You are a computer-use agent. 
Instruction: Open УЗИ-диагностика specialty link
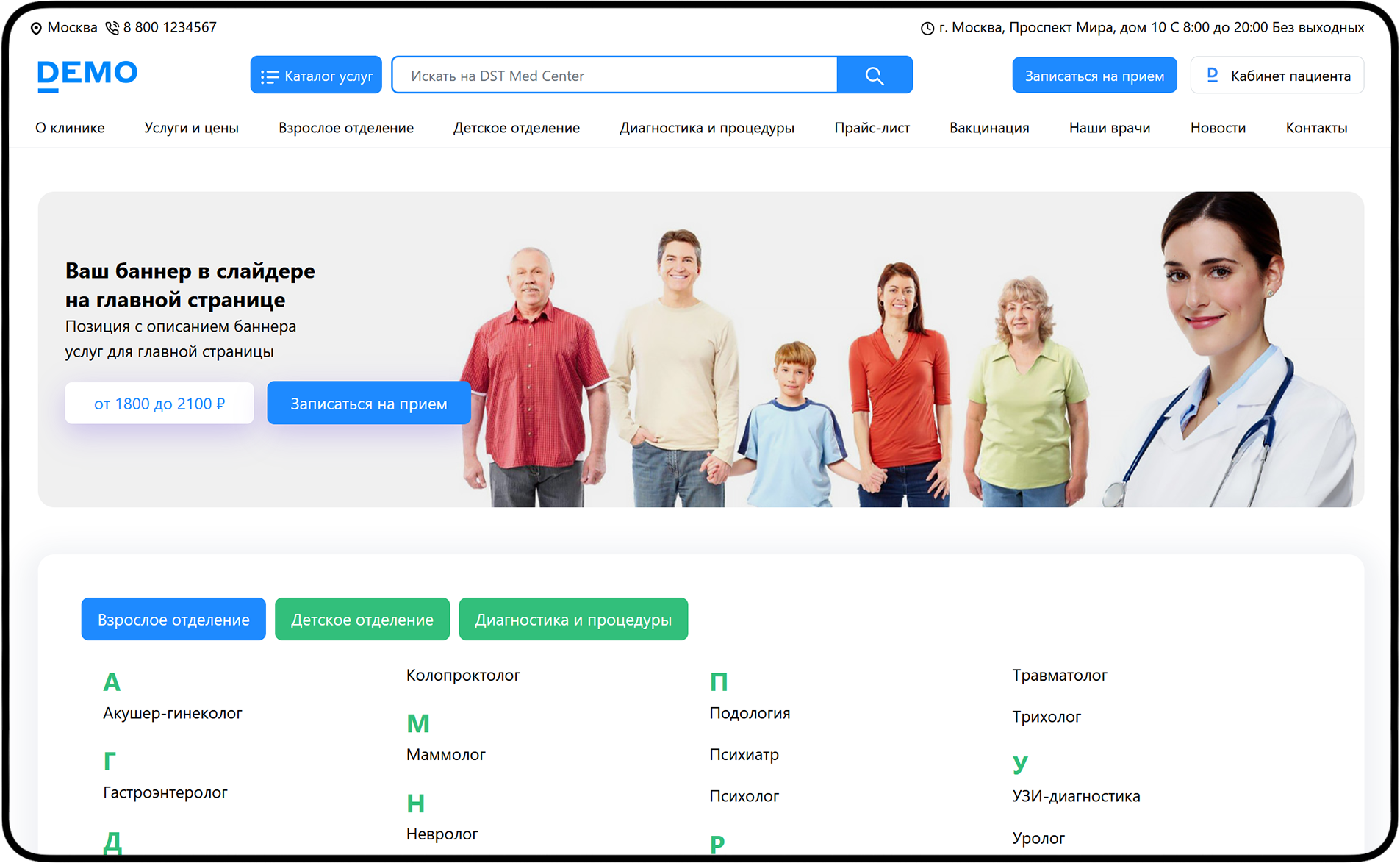(x=1076, y=795)
